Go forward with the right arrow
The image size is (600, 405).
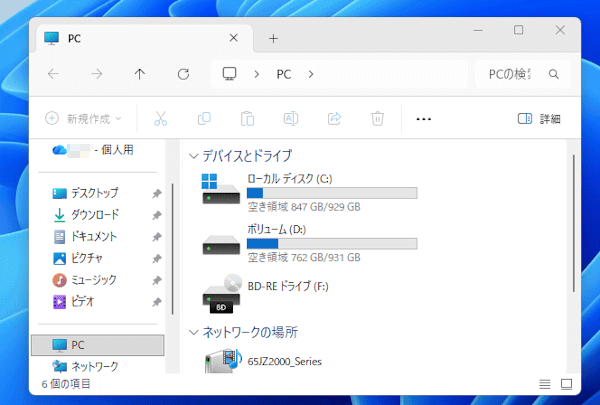tap(97, 74)
